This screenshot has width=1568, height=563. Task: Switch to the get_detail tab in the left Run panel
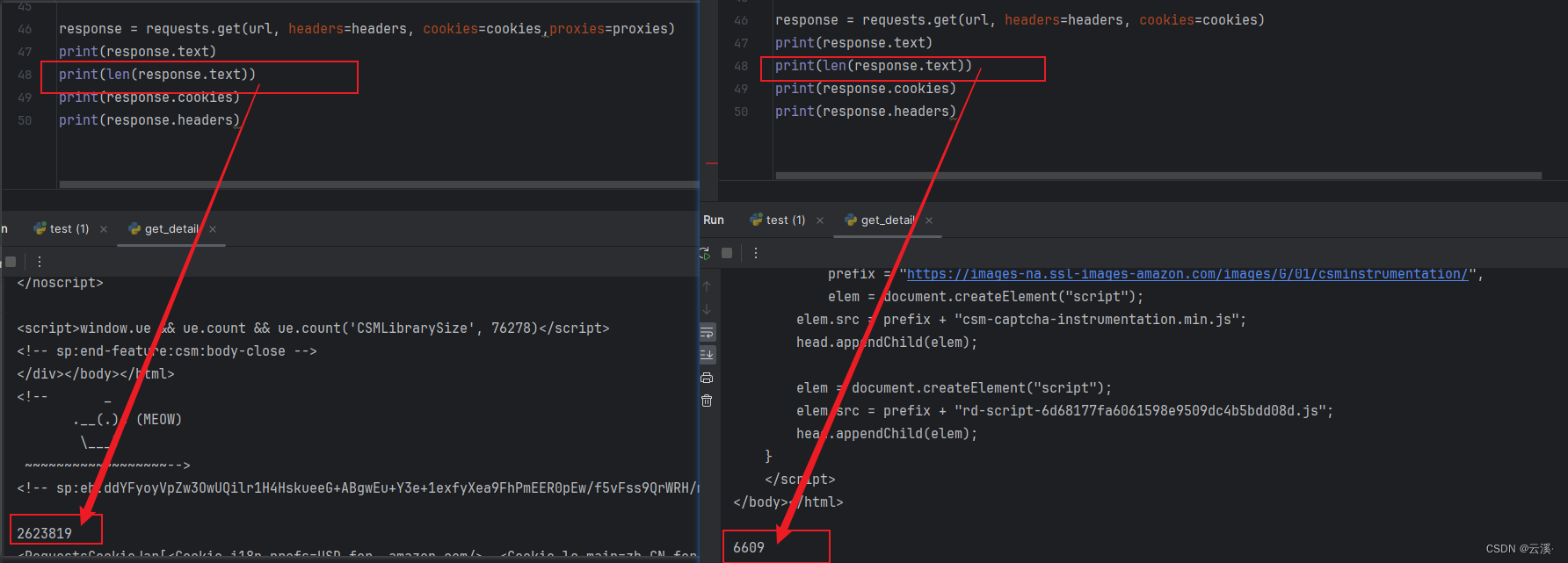point(164,229)
